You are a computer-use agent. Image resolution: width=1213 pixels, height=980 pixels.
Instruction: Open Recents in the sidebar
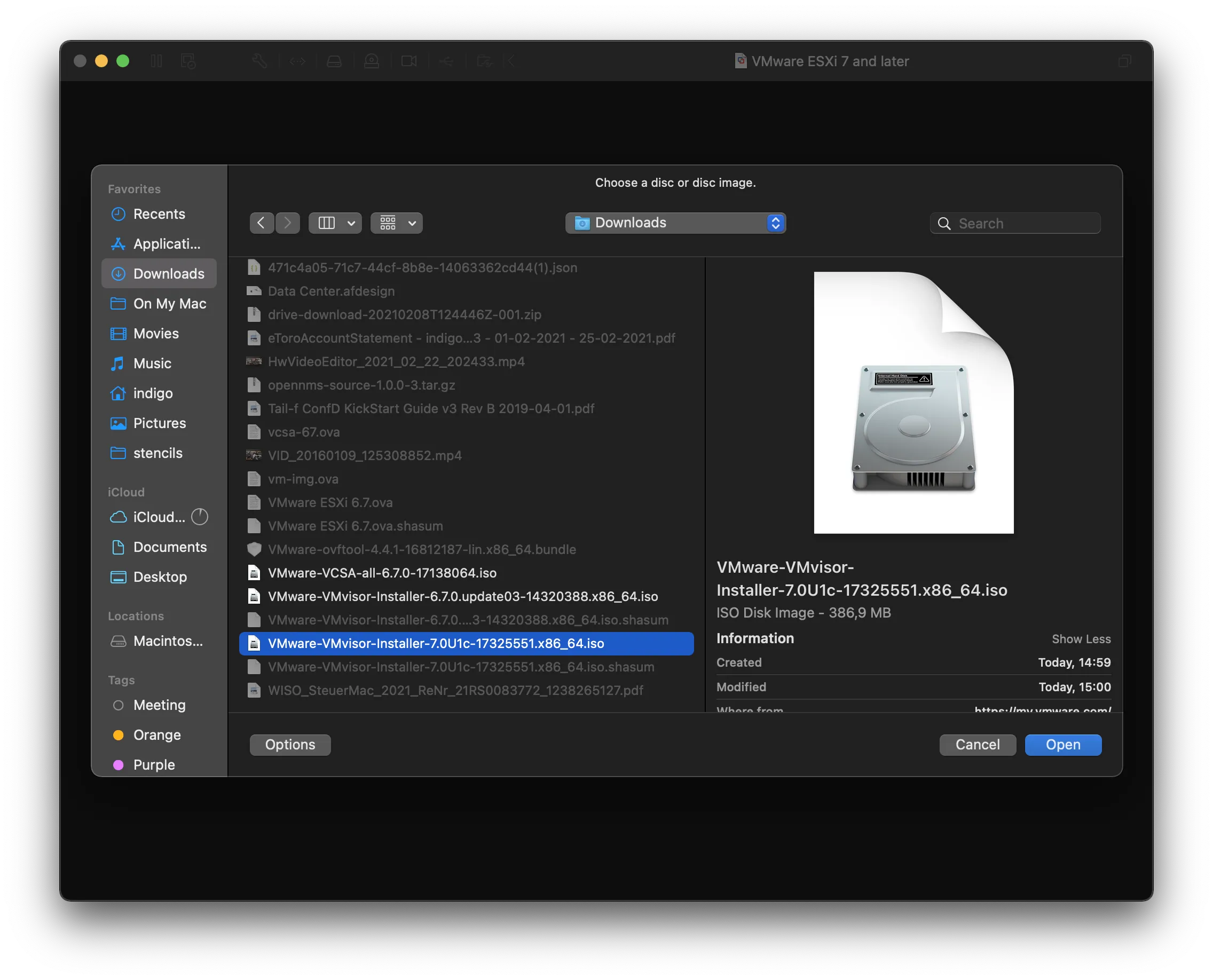click(159, 214)
